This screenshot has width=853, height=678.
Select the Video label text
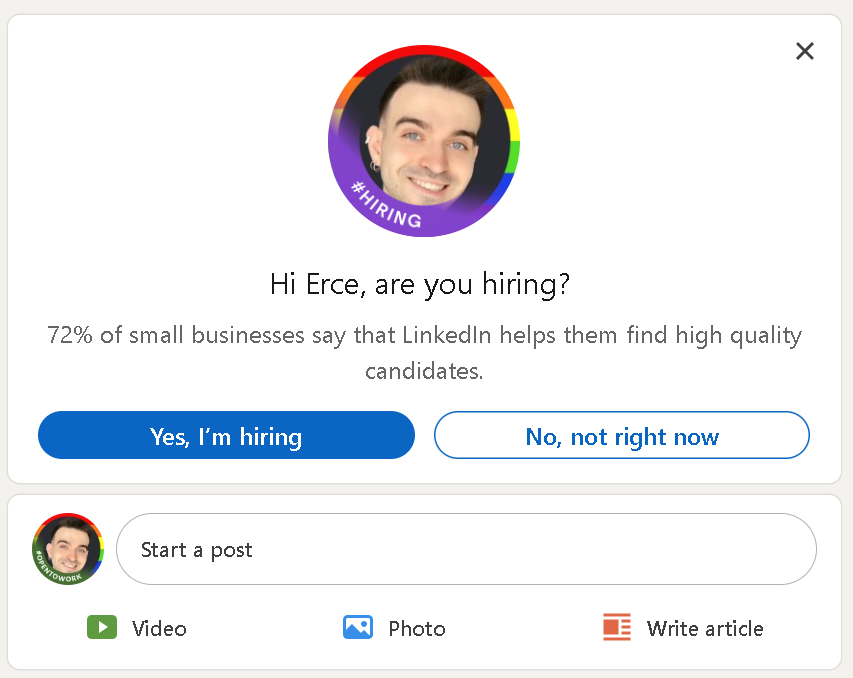coord(159,628)
